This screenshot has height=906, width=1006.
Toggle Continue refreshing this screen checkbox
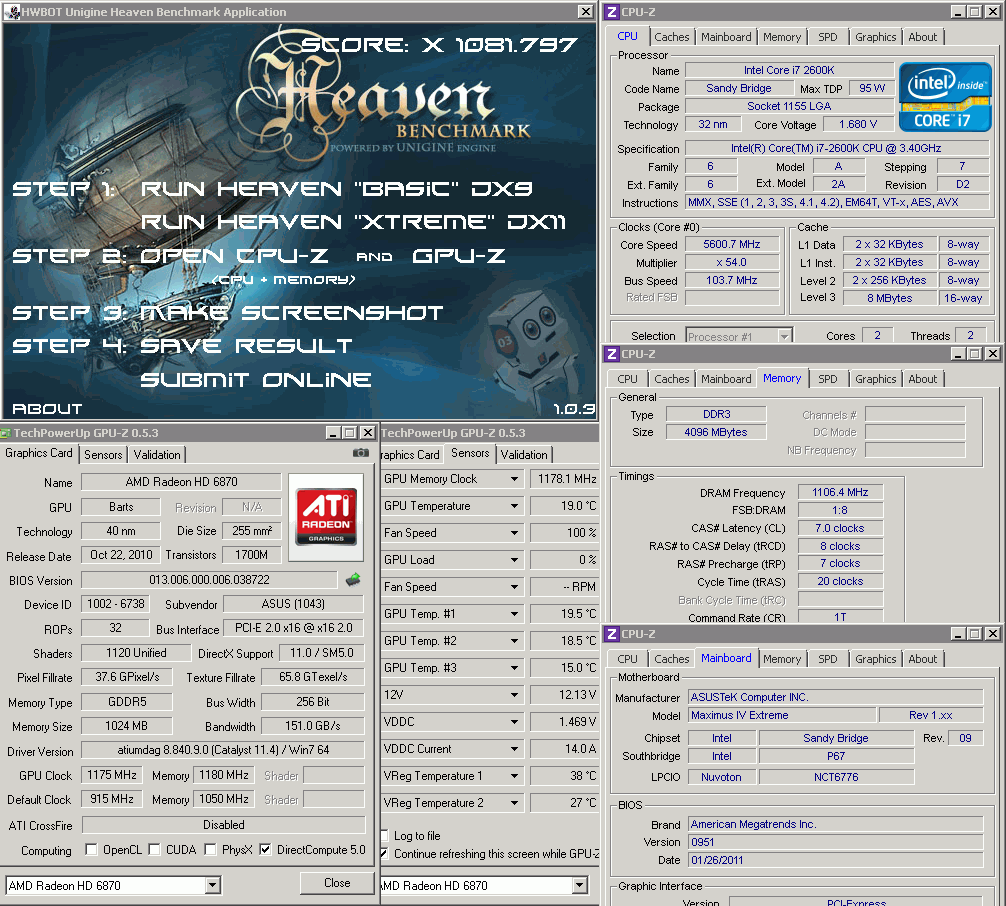pyautogui.click(x=384, y=853)
